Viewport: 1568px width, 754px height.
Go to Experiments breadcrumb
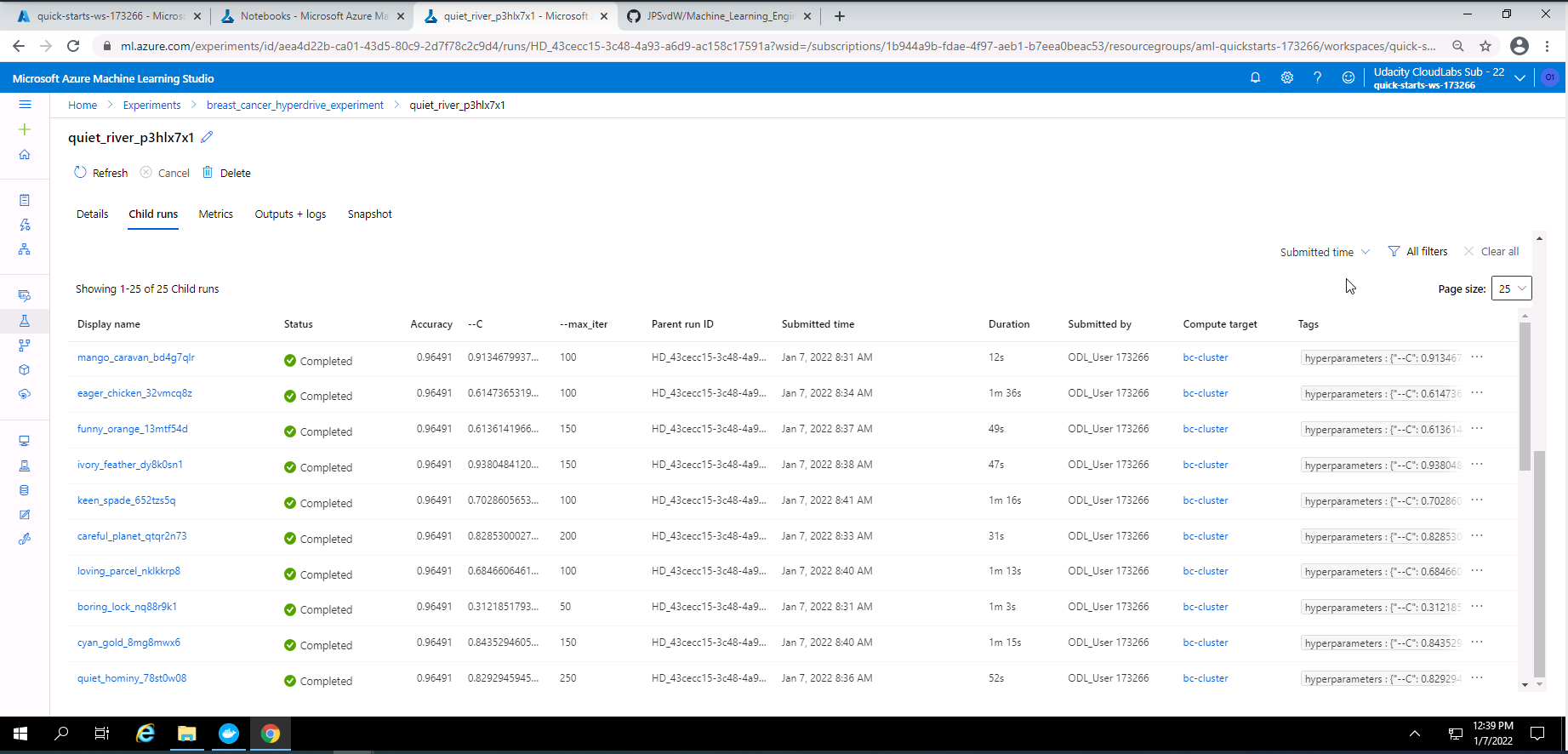(151, 106)
